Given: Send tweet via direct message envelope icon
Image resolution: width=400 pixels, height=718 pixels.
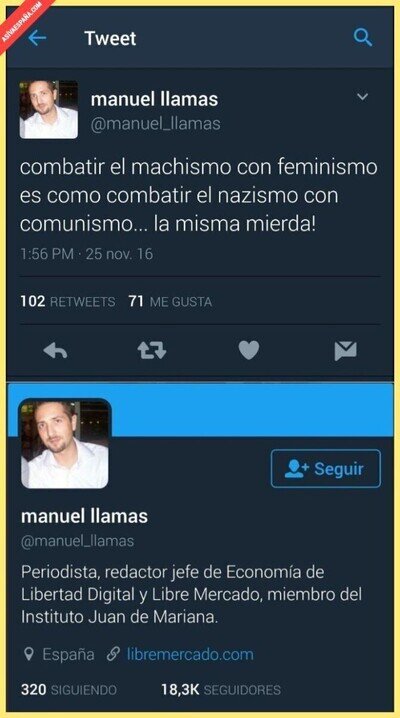Looking at the screenshot, I should coord(346,351).
